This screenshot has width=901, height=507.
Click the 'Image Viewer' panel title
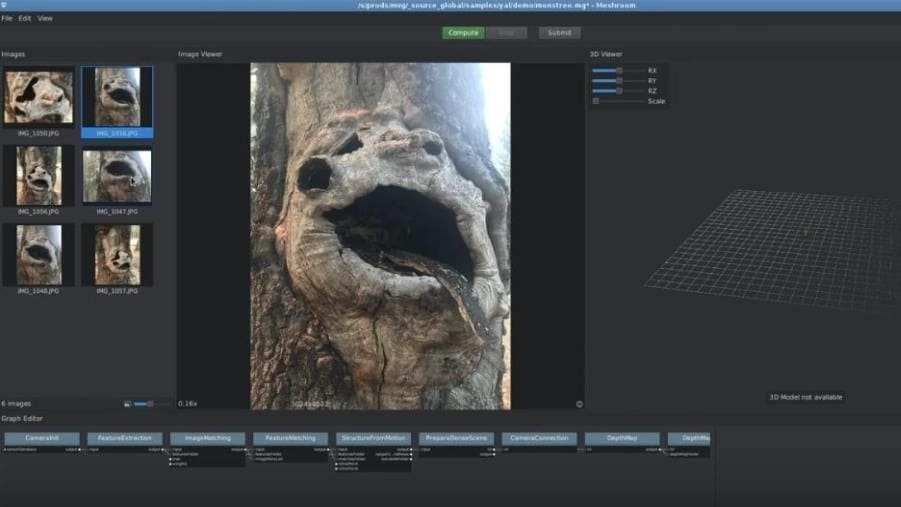tap(200, 54)
